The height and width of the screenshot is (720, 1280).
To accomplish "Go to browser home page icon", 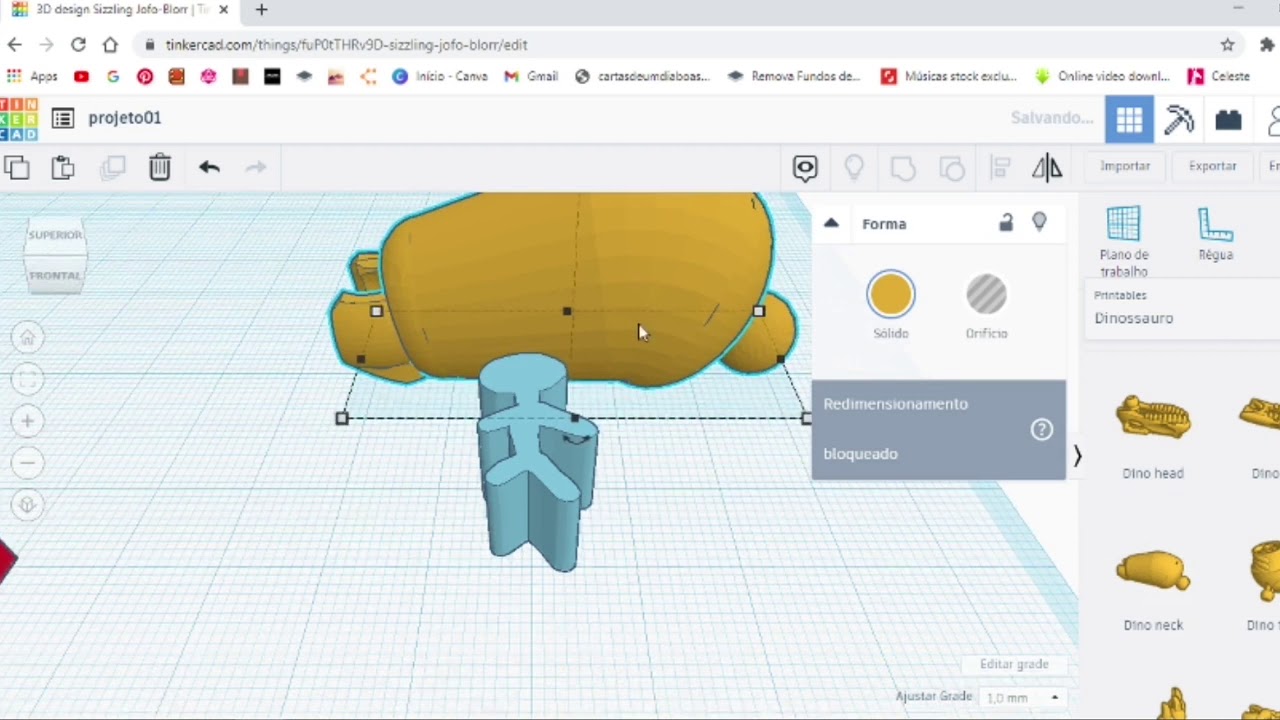I will [110, 45].
